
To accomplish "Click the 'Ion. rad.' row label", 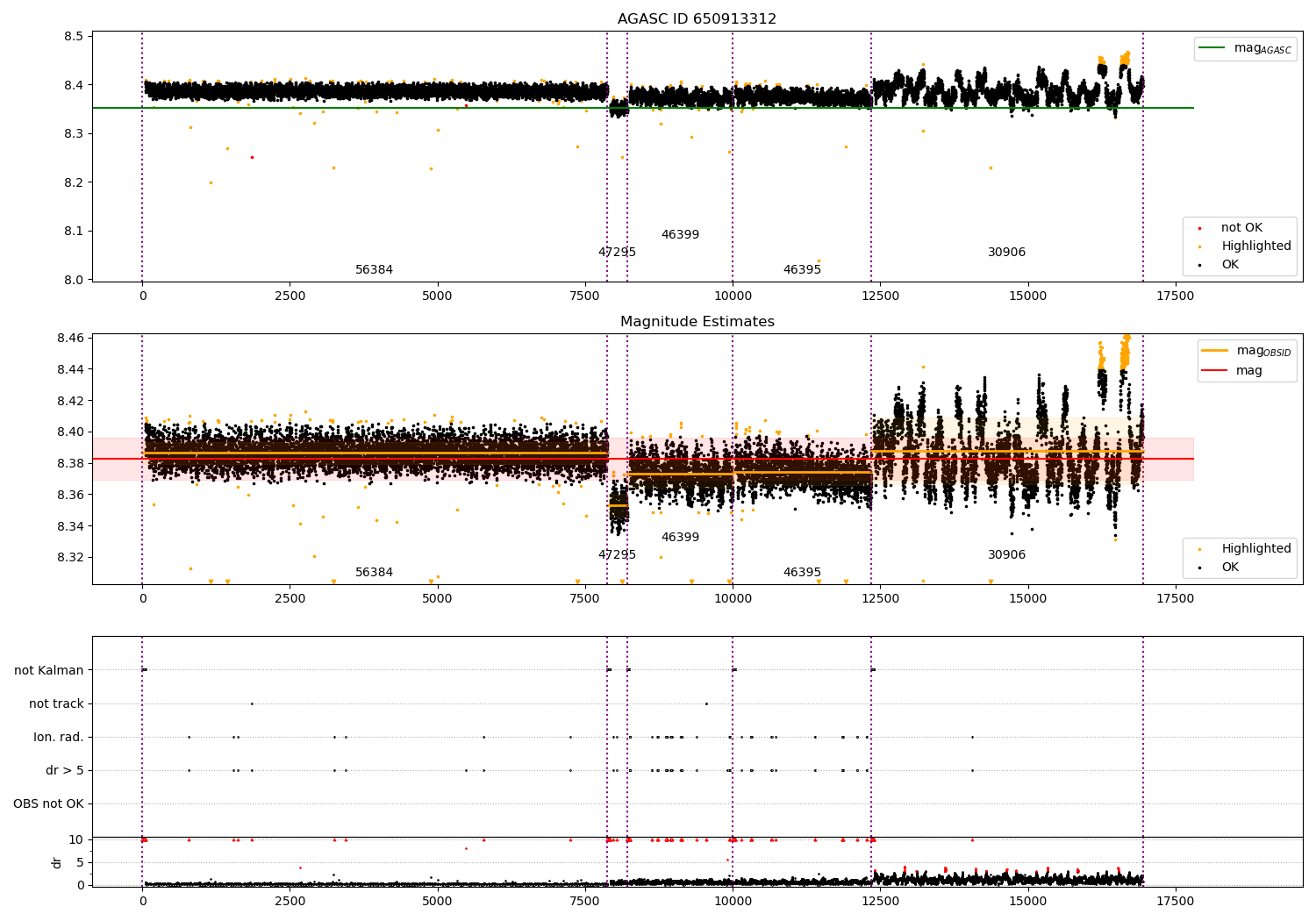I will coord(59,738).
